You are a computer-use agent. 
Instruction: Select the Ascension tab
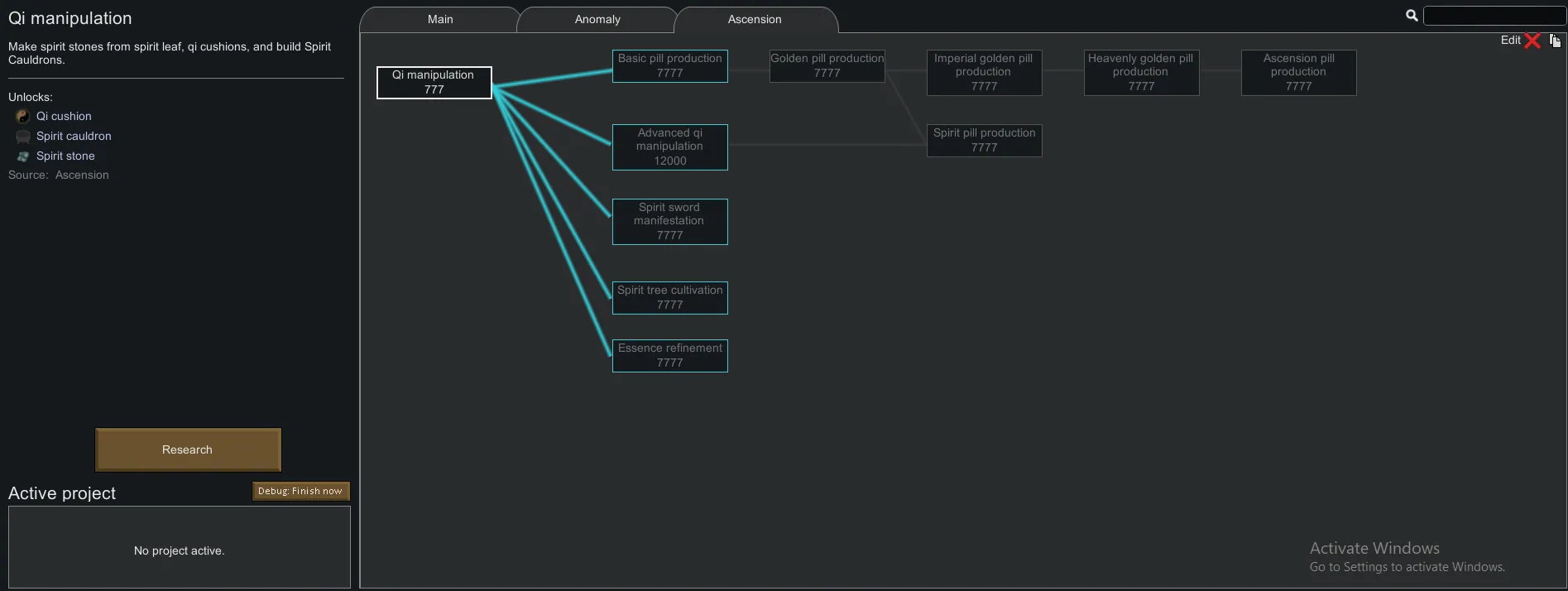tap(755, 20)
